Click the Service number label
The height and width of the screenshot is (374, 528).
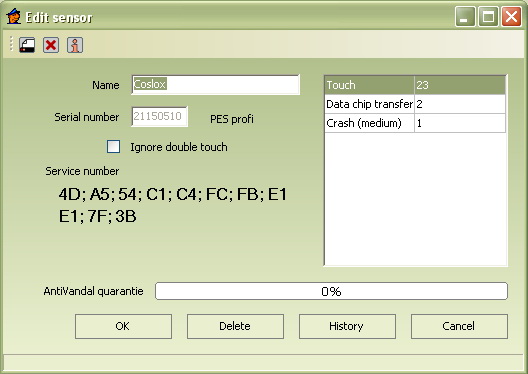click(x=82, y=171)
